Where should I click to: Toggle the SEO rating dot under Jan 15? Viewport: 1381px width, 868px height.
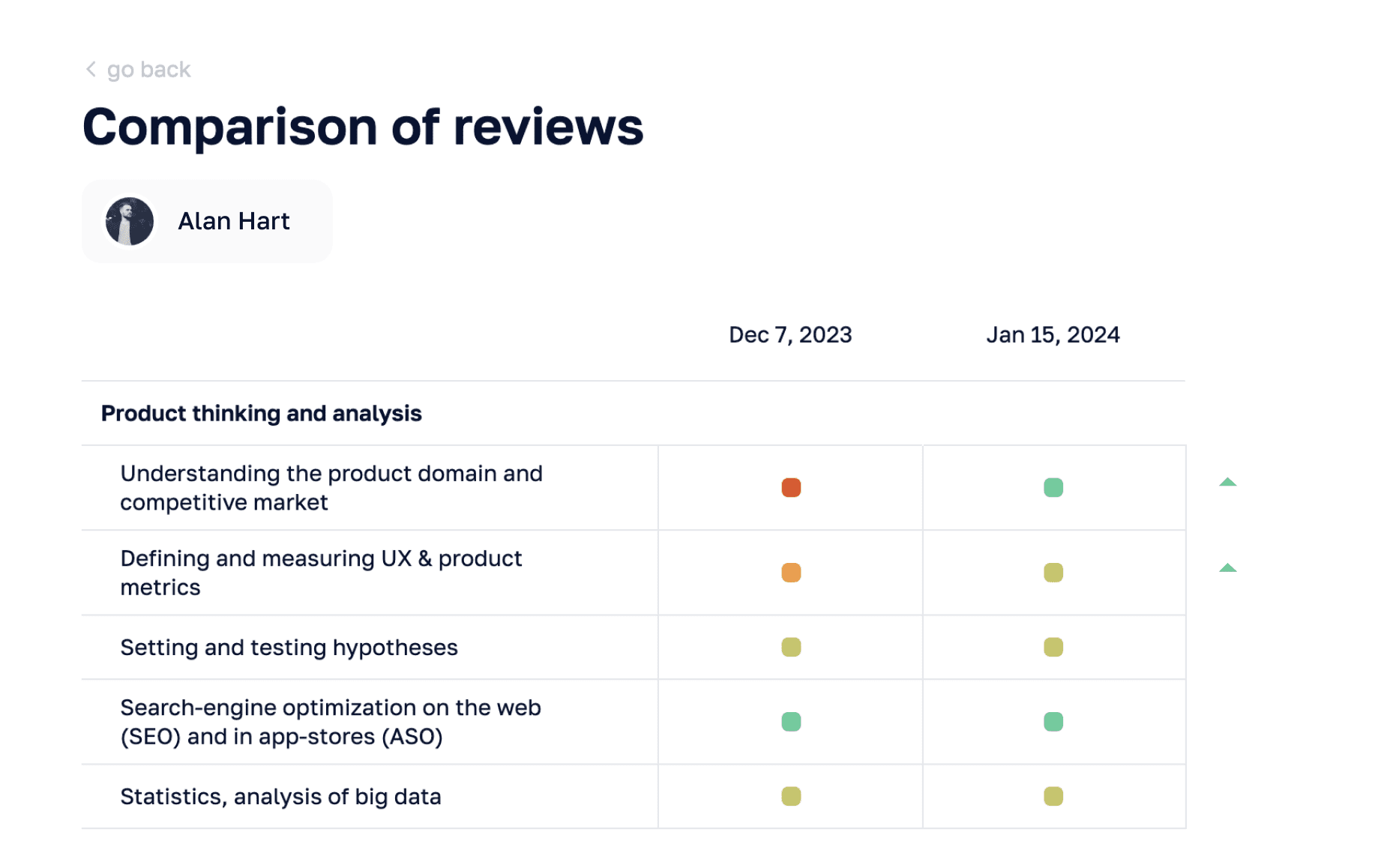[x=1054, y=721]
